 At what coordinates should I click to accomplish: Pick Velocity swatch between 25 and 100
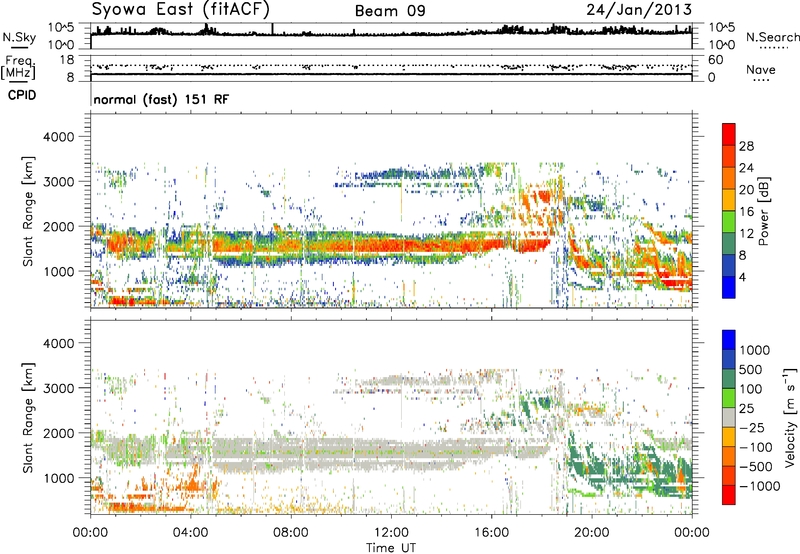pos(729,398)
